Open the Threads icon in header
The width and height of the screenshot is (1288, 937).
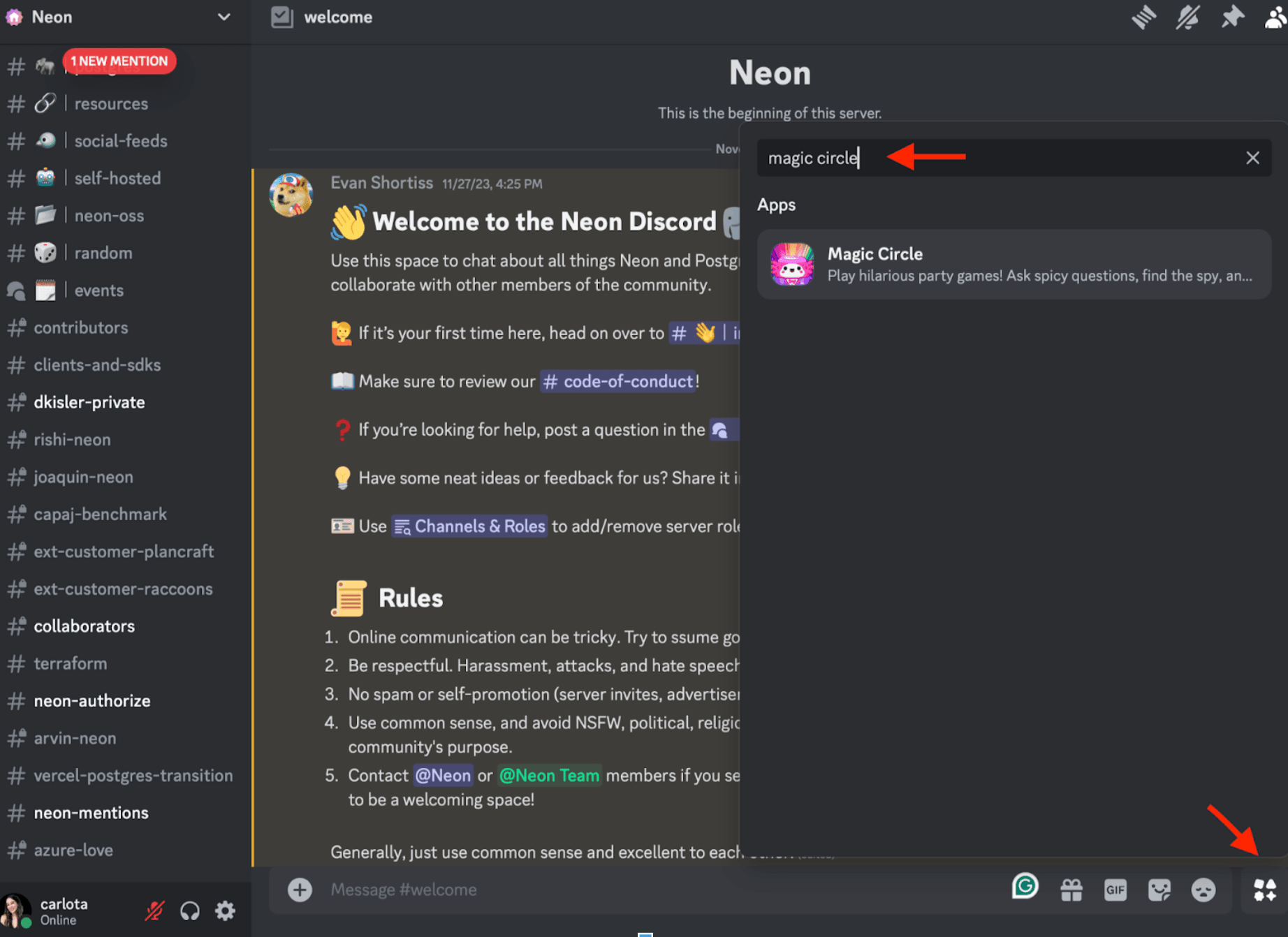click(1143, 17)
